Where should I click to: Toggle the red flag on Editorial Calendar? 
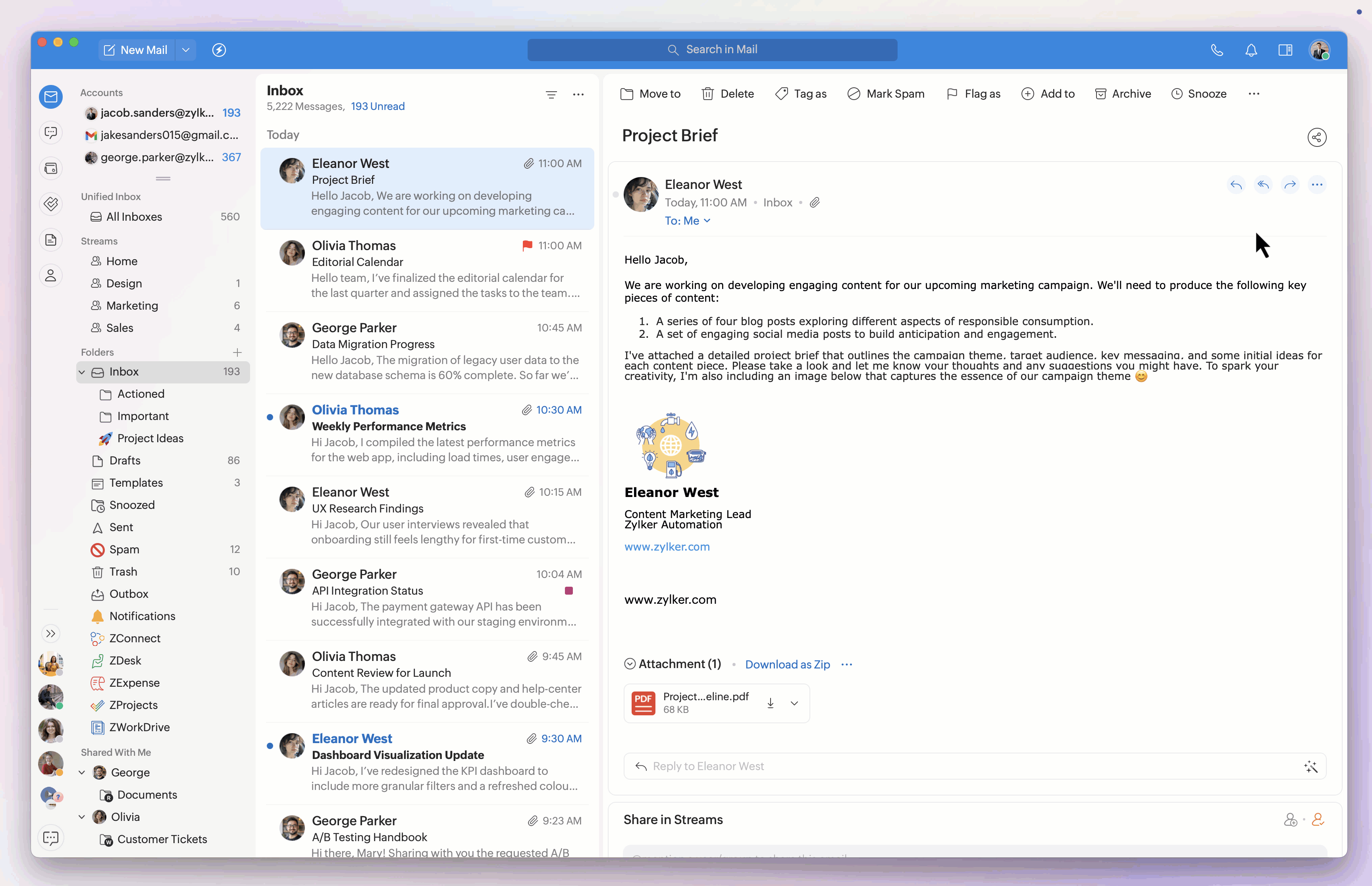click(x=527, y=246)
